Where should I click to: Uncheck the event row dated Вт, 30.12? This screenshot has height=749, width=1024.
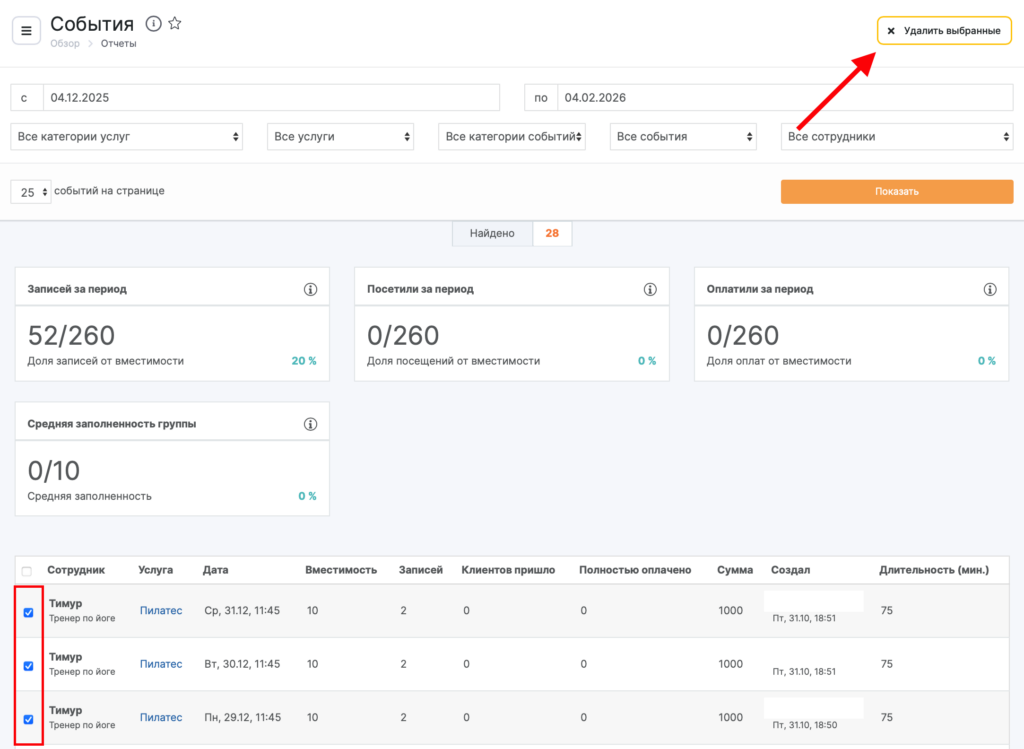tap(28, 665)
